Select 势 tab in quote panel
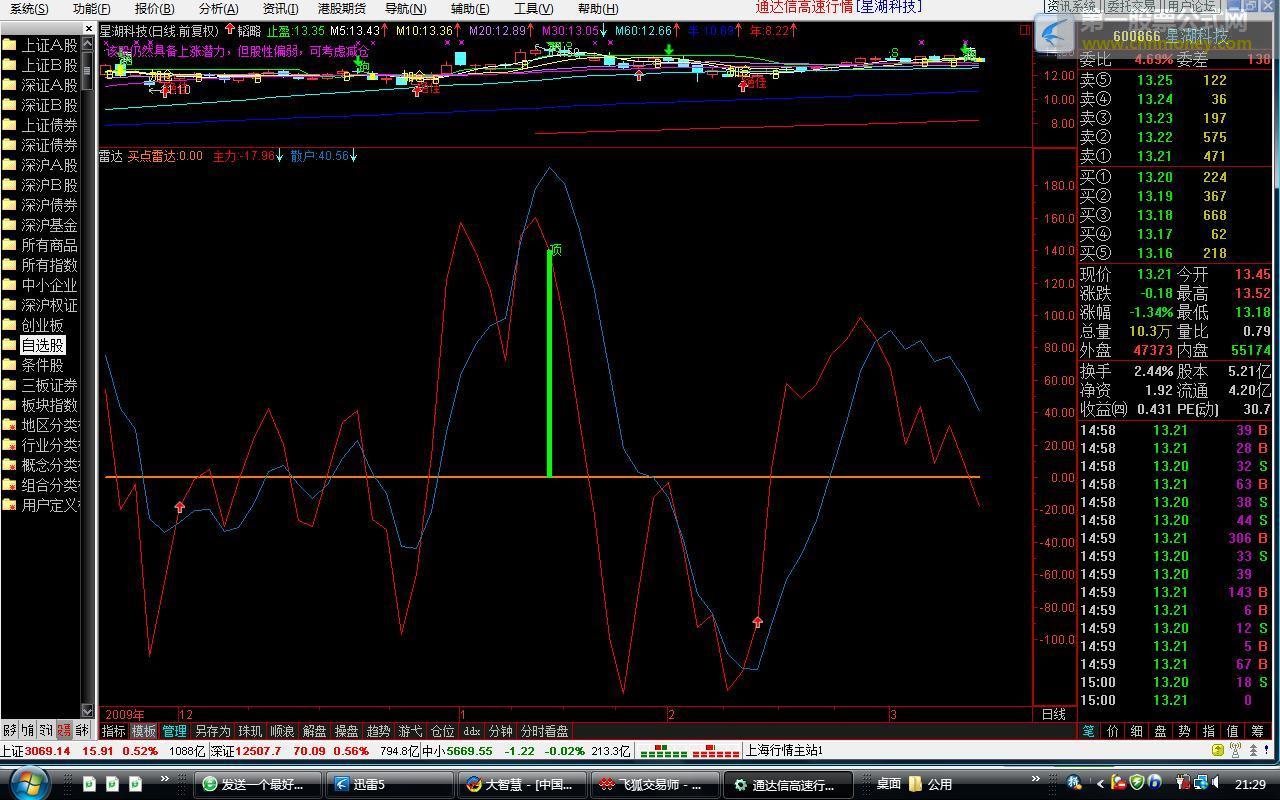Screen dimensions: 1280x800 pyautogui.click(x=1184, y=731)
